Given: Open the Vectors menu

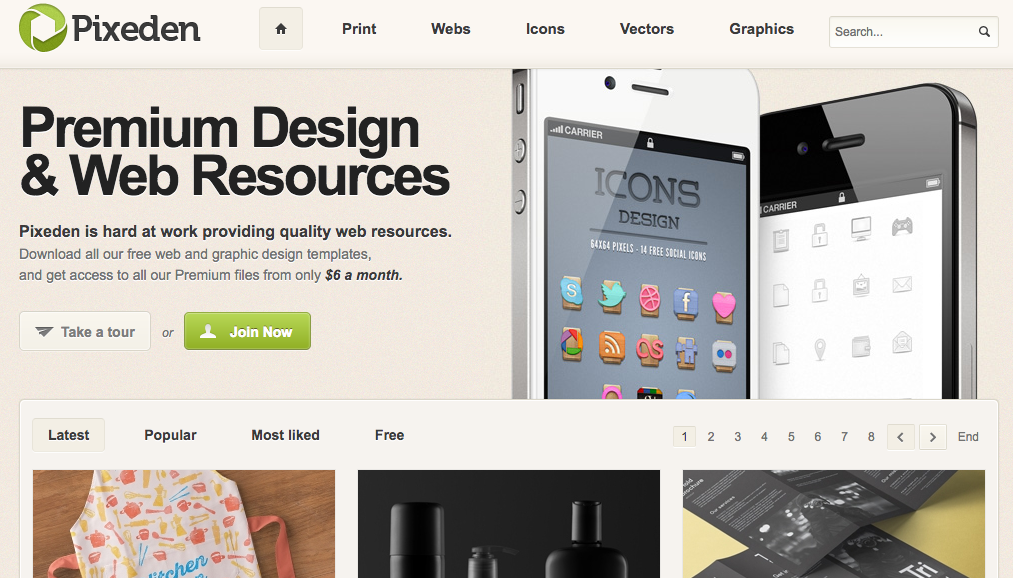Looking at the screenshot, I should click(647, 29).
